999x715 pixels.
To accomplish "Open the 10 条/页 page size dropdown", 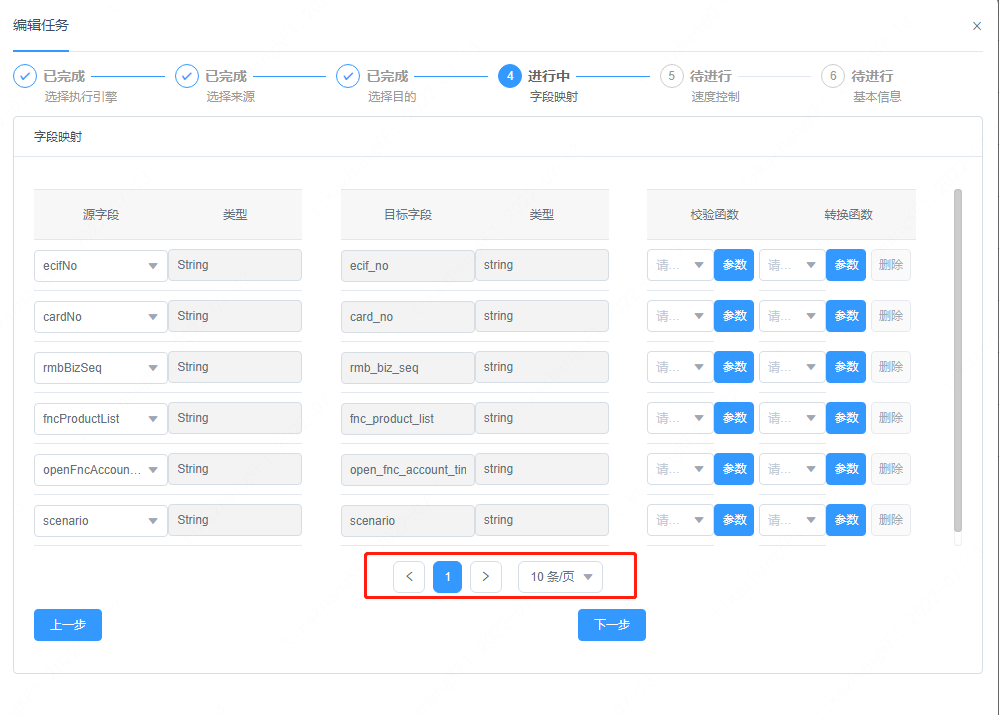I will click(559, 576).
